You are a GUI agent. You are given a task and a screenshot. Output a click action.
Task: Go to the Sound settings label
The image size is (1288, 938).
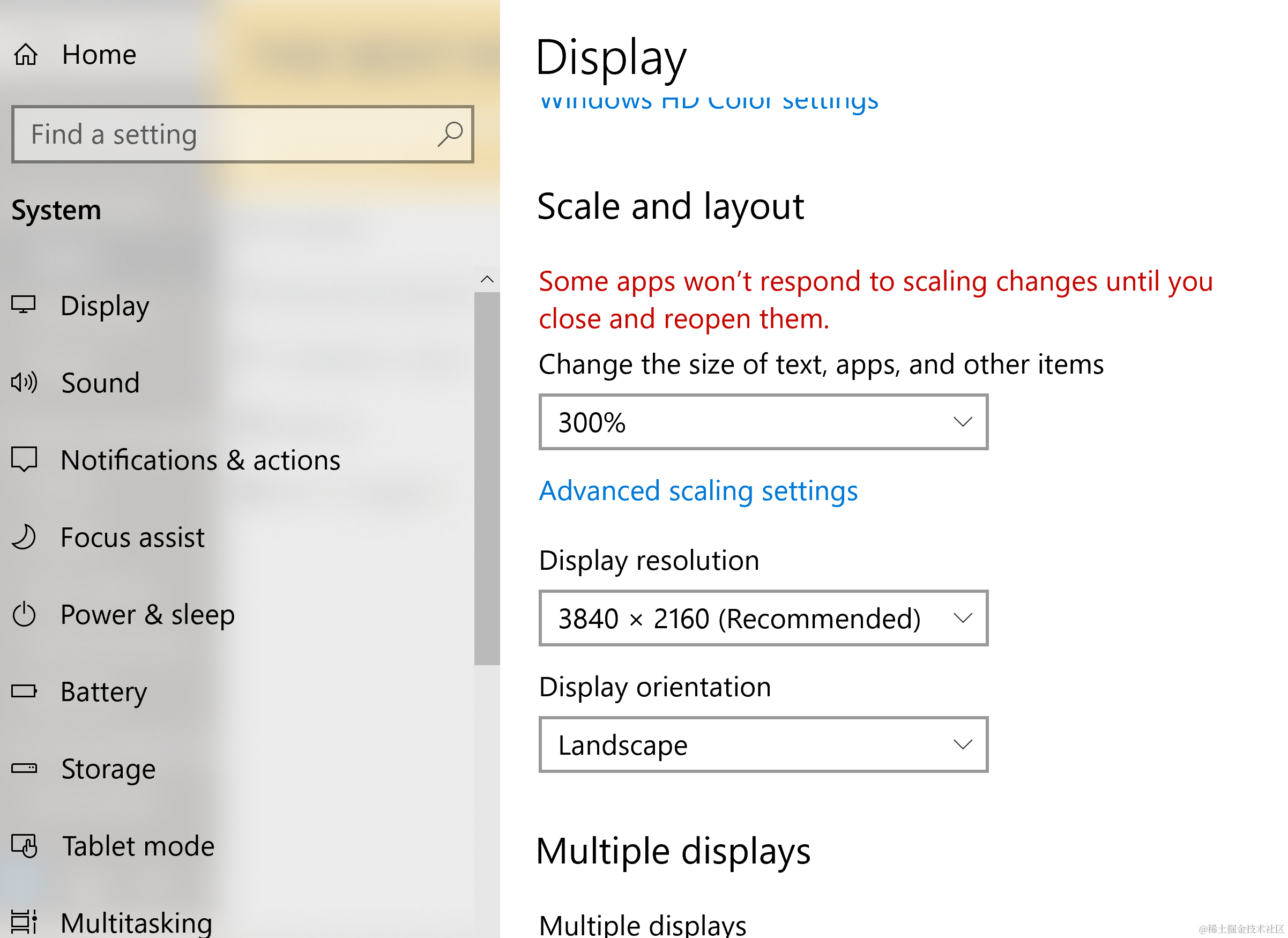pyautogui.click(x=101, y=383)
